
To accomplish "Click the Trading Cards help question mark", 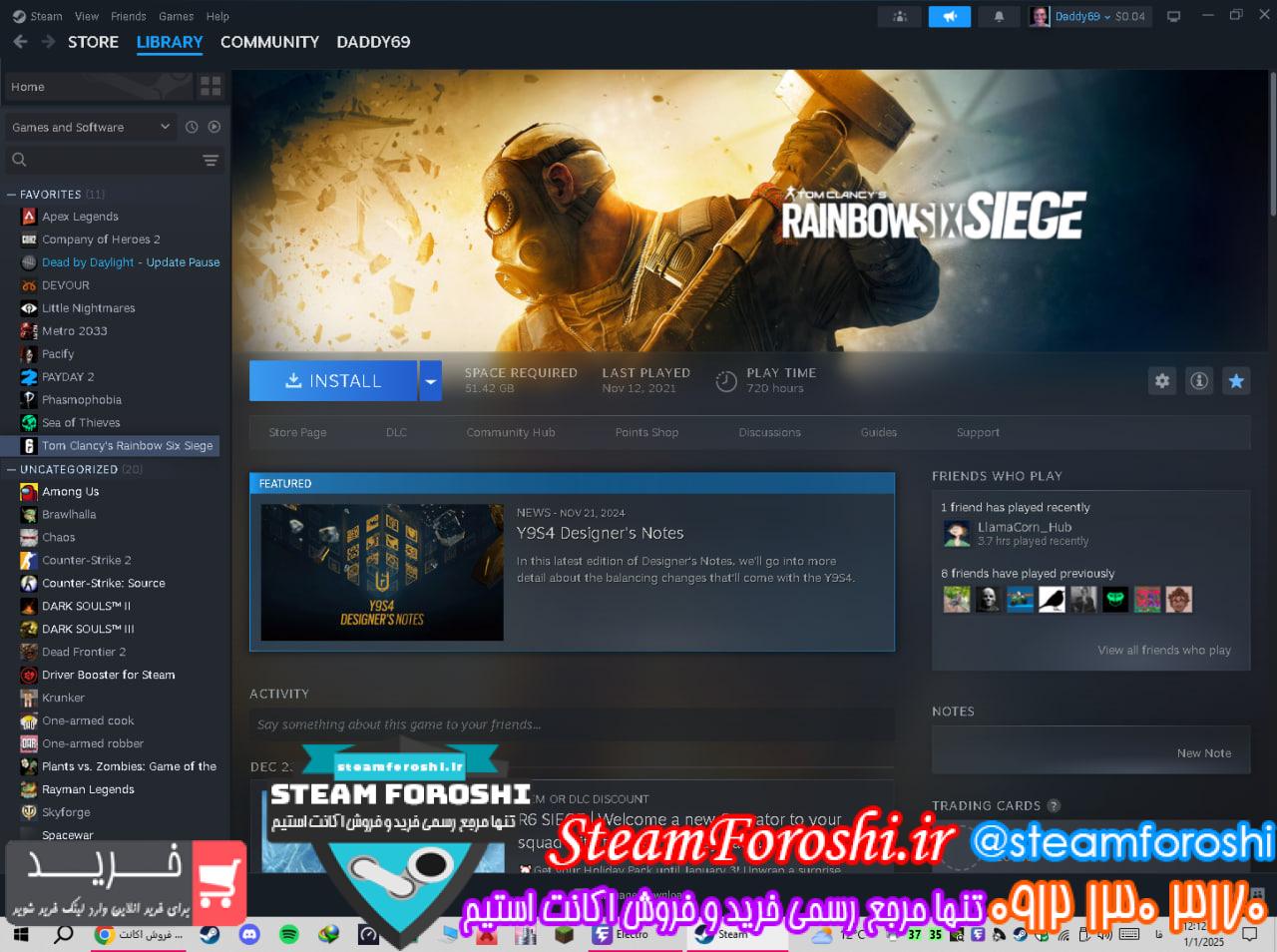I will pyautogui.click(x=1054, y=805).
